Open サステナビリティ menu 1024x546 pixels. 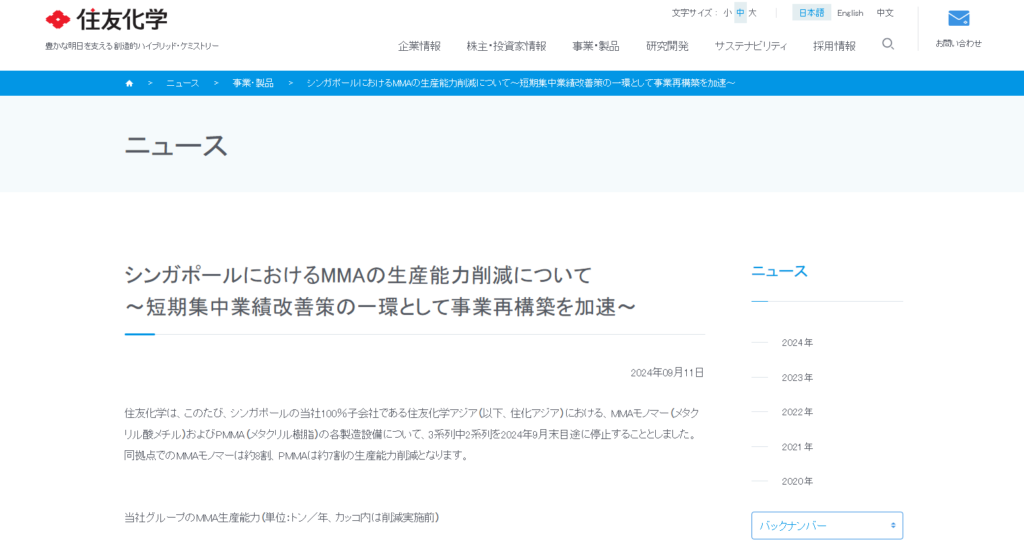[x=750, y=46]
